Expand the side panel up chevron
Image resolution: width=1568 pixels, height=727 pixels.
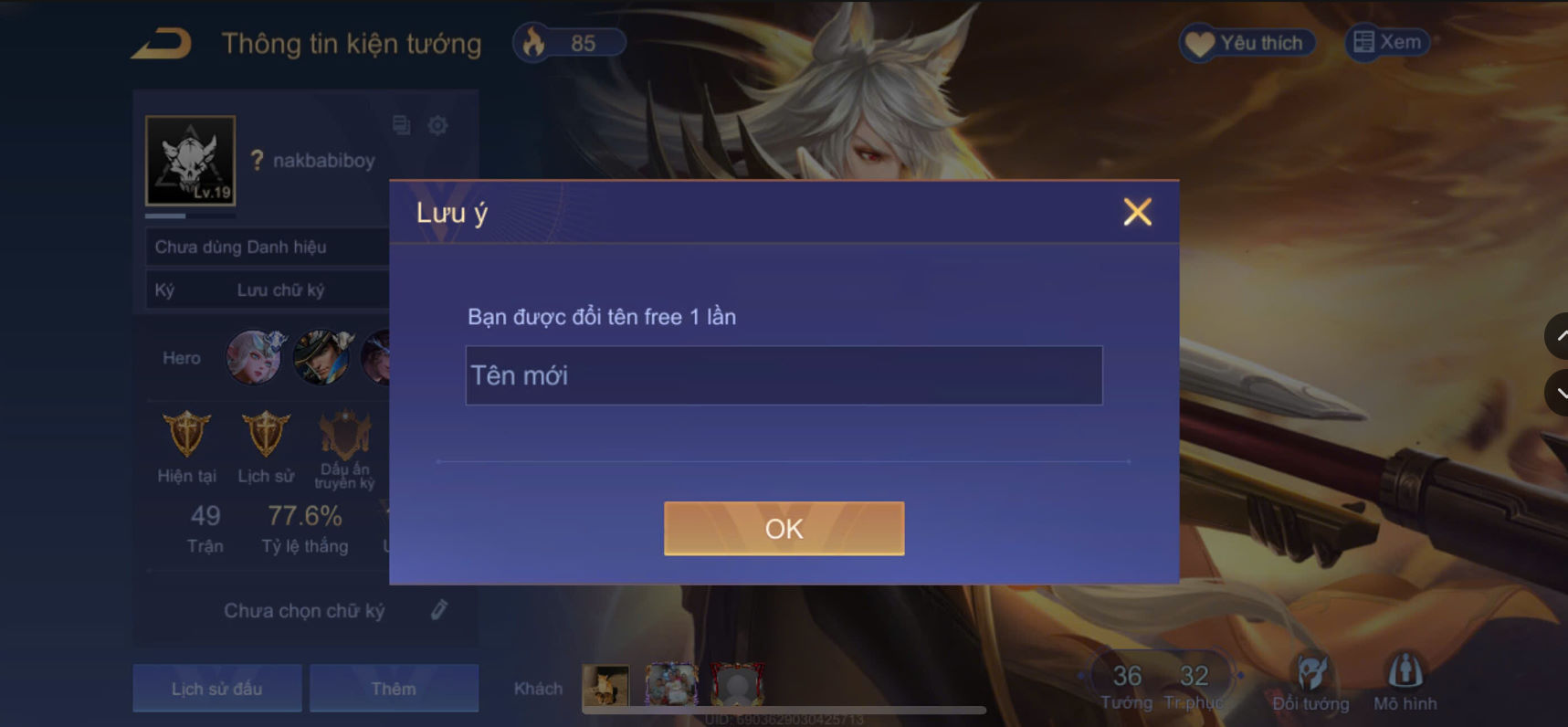pyautogui.click(x=1557, y=336)
